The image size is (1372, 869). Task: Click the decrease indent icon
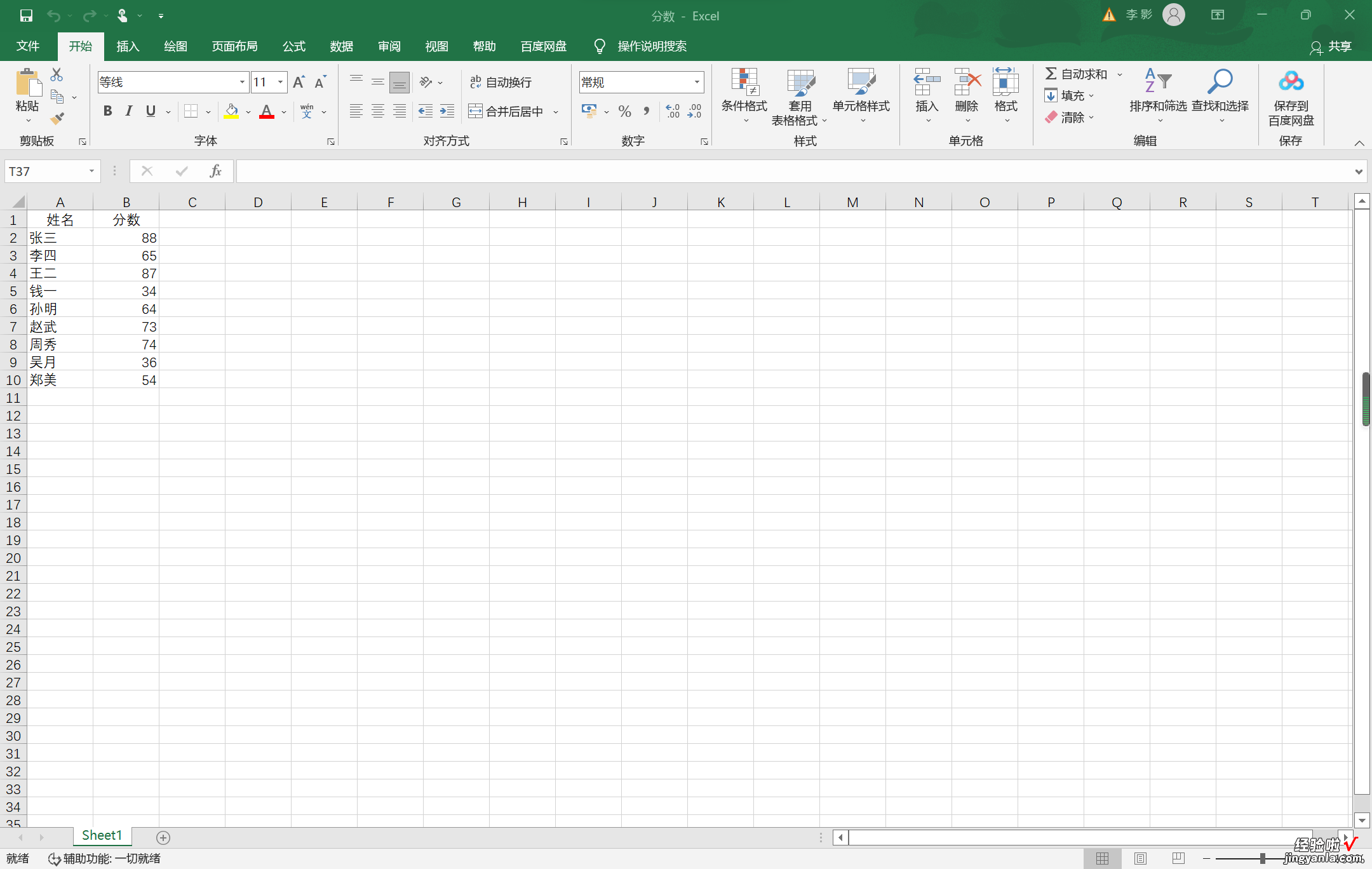click(x=426, y=111)
